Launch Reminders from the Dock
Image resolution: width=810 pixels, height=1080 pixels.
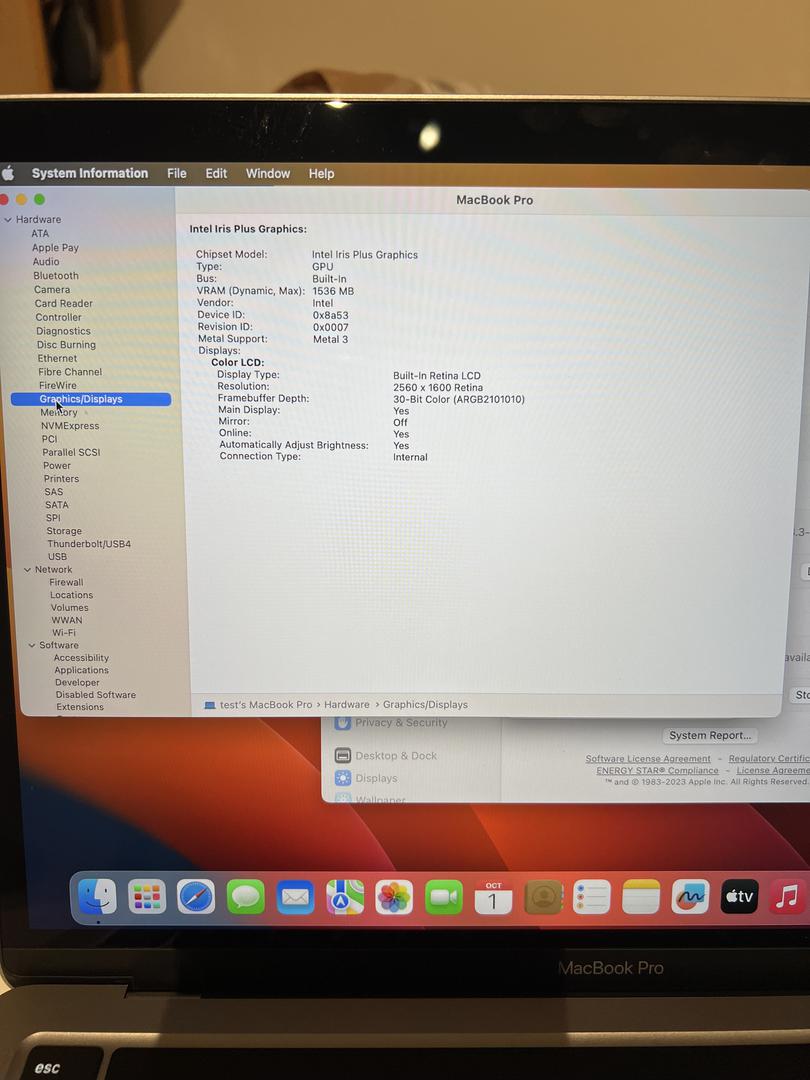(x=592, y=897)
